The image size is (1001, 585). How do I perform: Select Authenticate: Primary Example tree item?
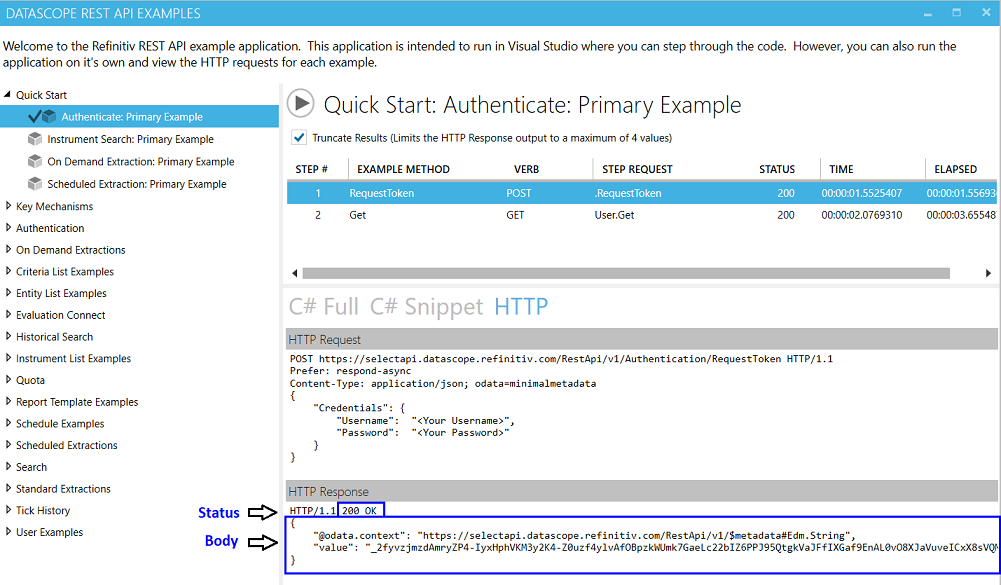point(139,116)
